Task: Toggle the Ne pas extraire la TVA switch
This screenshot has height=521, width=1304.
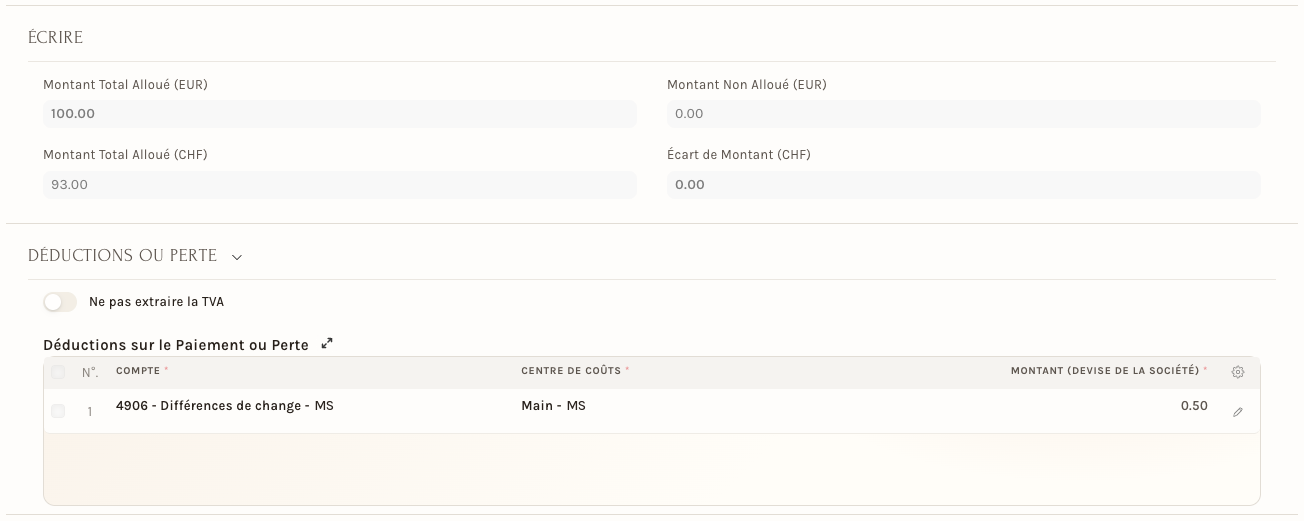Action: pyautogui.click(x=60, y=302)
